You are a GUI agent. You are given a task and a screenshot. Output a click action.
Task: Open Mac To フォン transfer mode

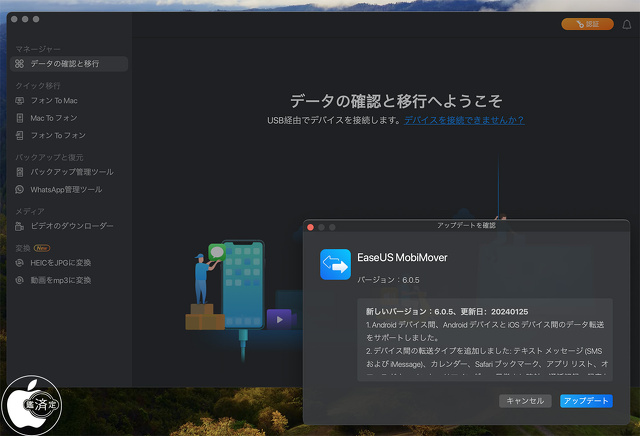tap(53, 118)
